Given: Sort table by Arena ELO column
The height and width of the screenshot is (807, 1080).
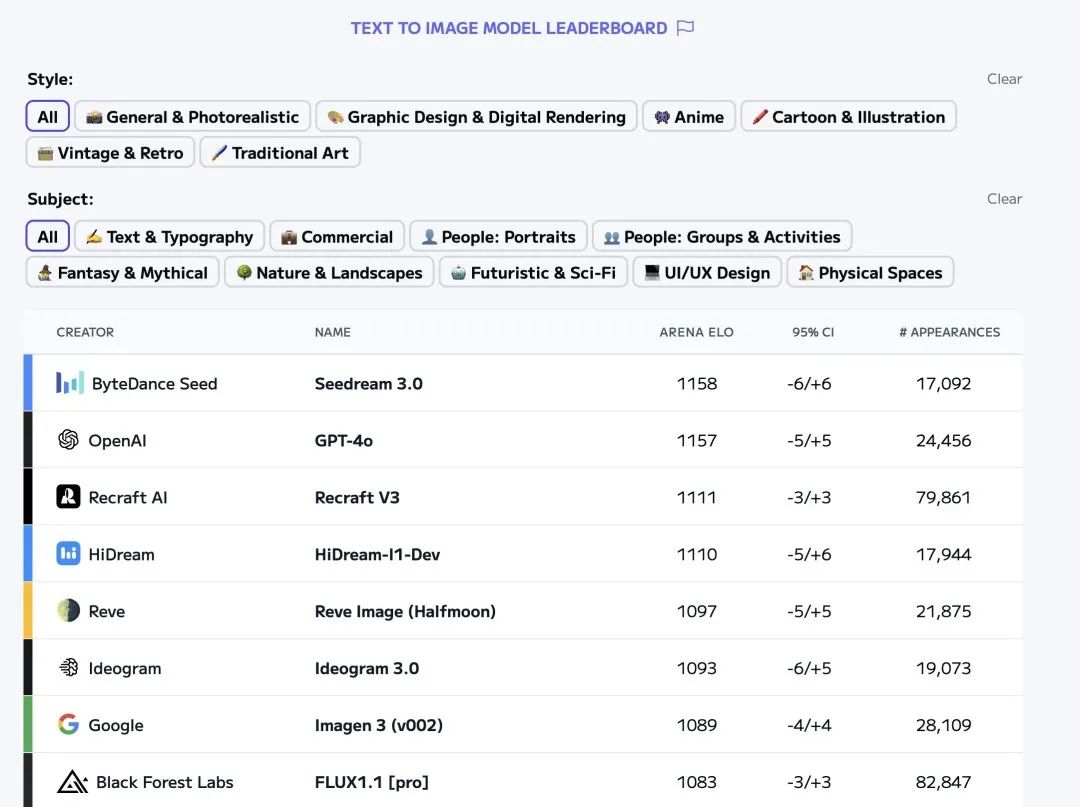Looking at the screenshot, I should click(x=696, y=332).
